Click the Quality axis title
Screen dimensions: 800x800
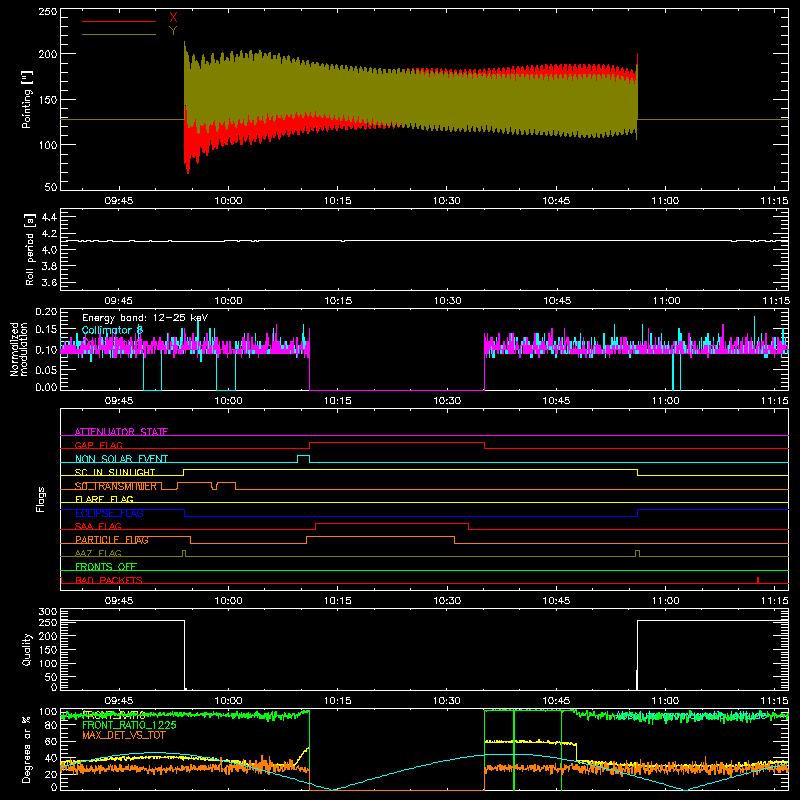[x=27, y=649]
